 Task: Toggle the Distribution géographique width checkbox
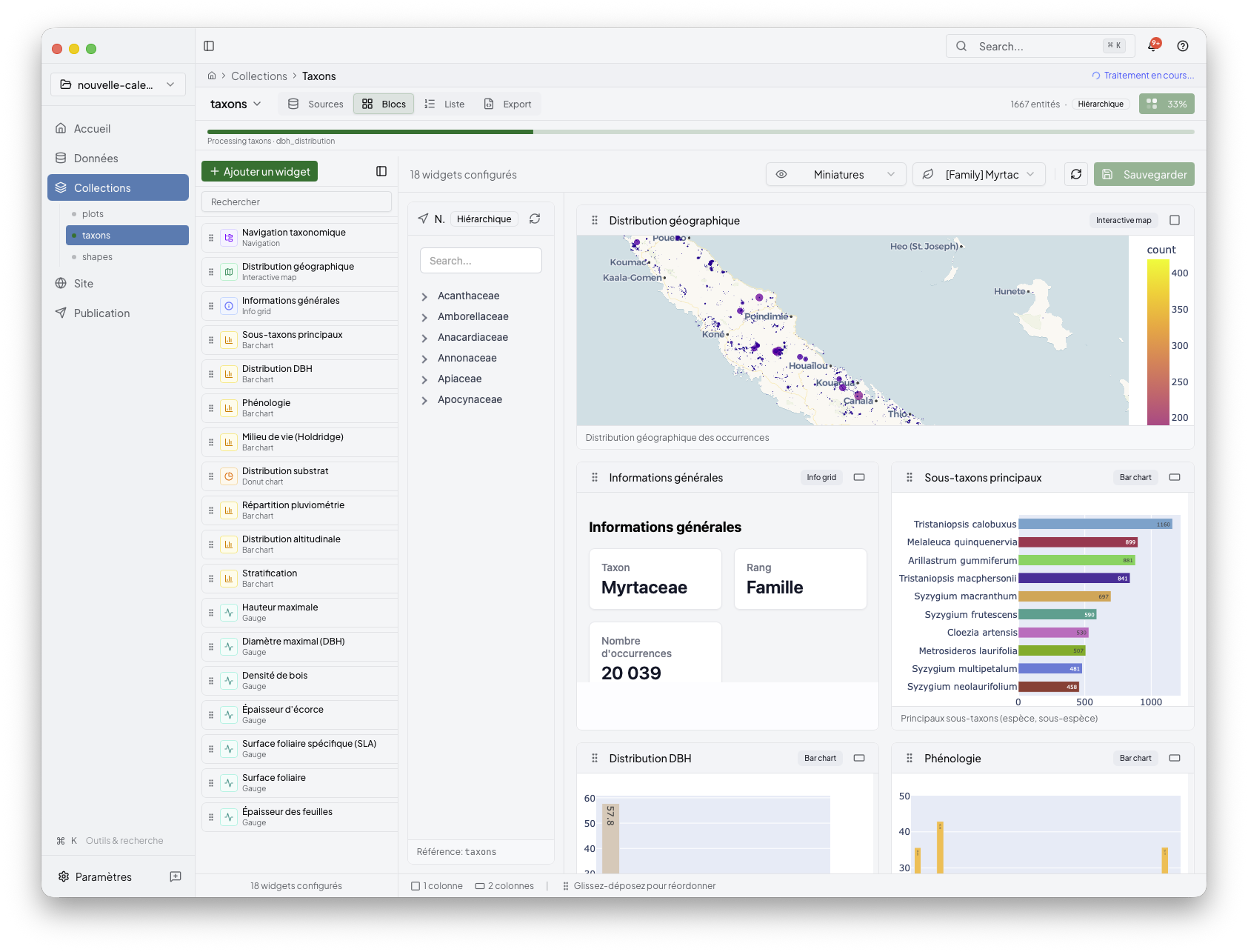[x=1175, y=220]
